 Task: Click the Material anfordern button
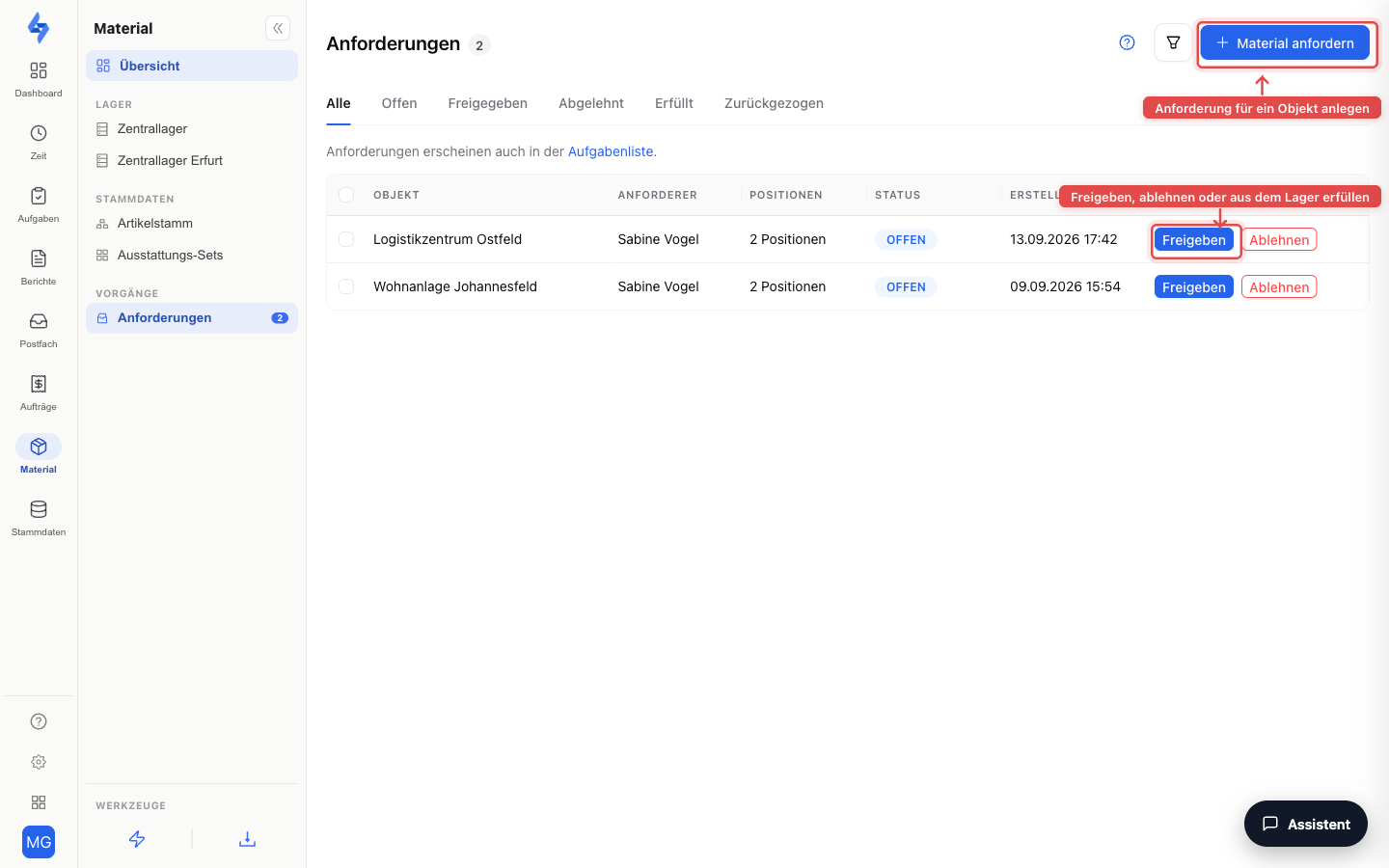click(1285, 42)
